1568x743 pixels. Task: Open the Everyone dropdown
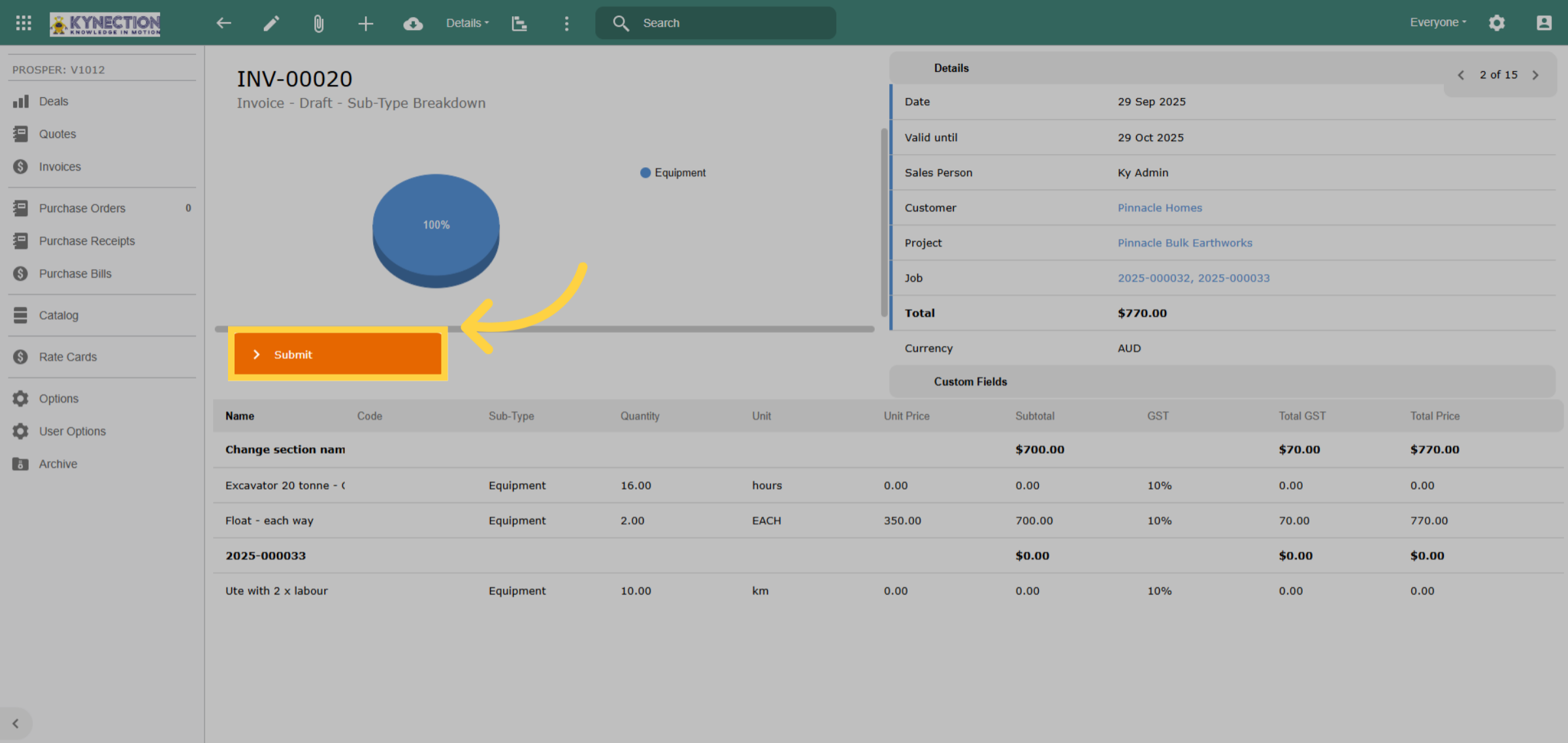(1438, 22)
